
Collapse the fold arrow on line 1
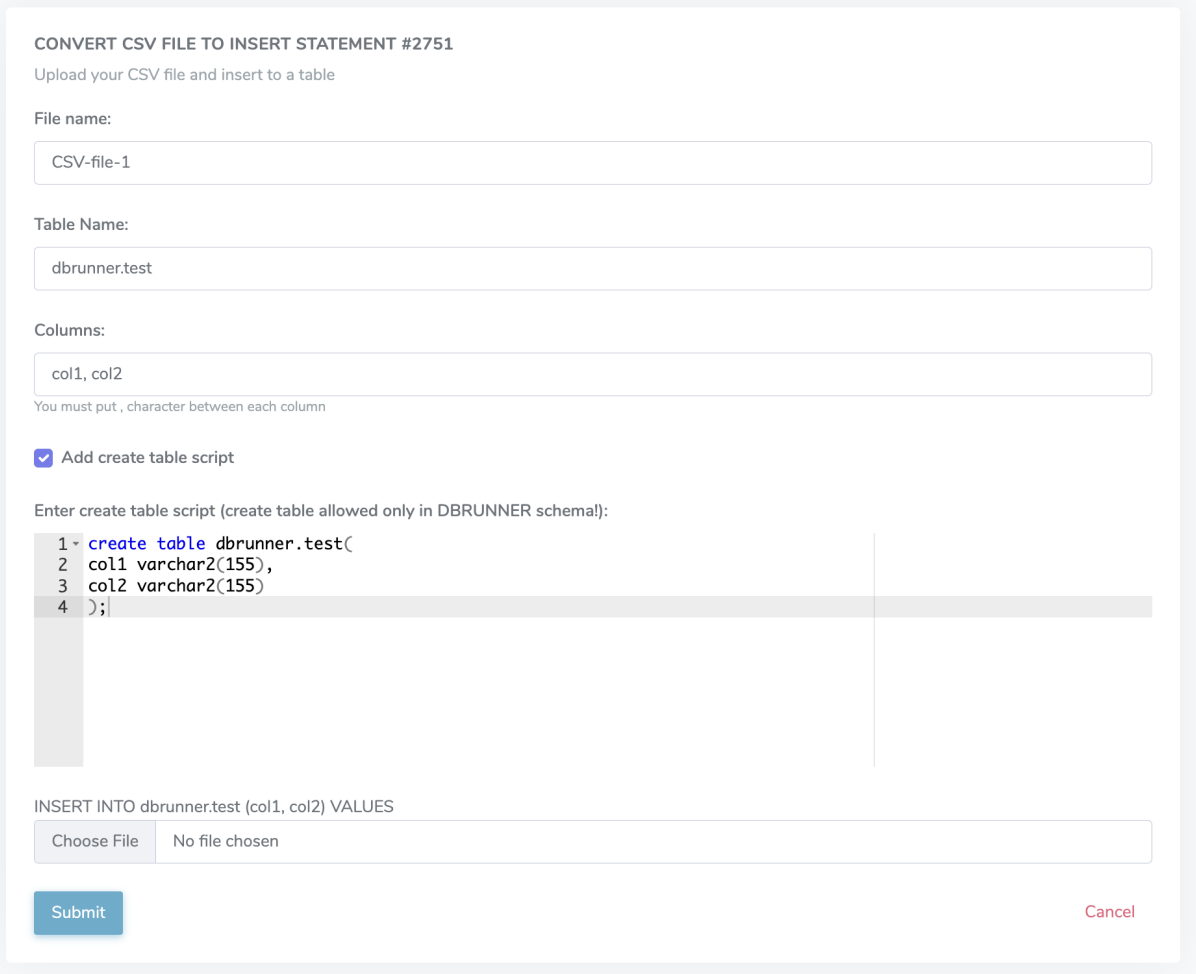coord(76,544)
